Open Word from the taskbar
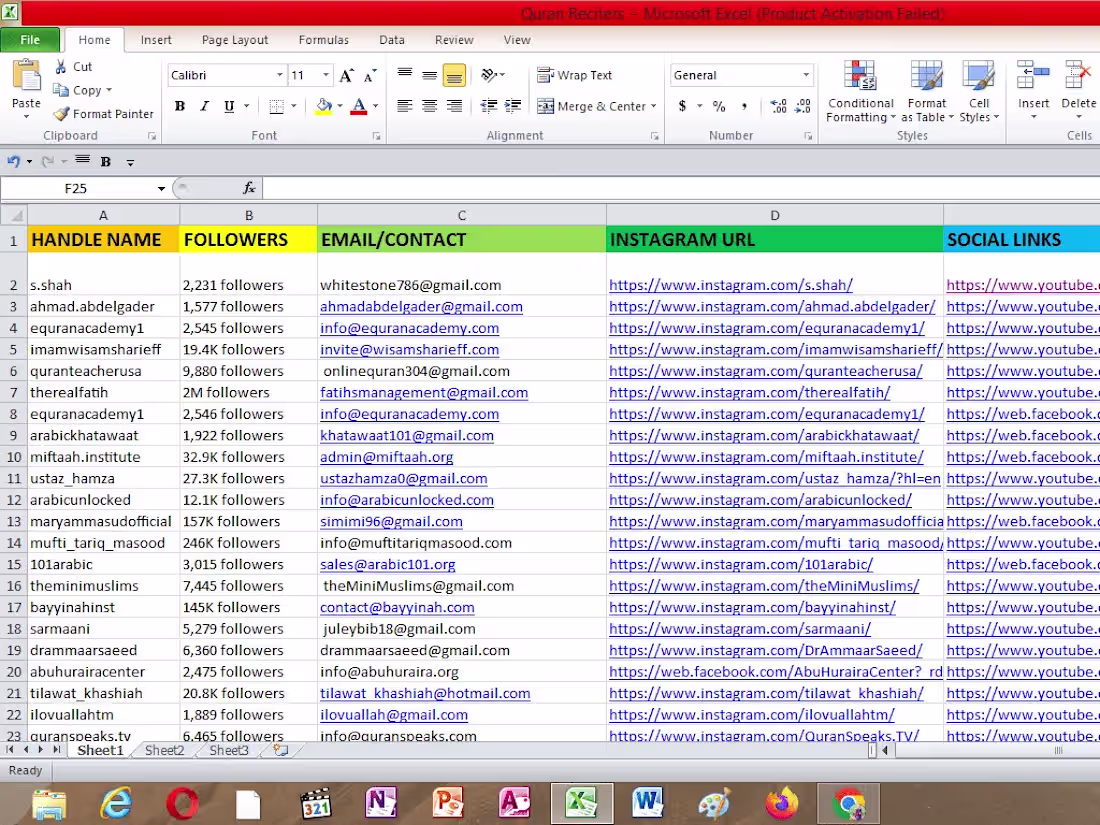The height and width of the screenshot is (825, 1100). click(x=647, y=803)
